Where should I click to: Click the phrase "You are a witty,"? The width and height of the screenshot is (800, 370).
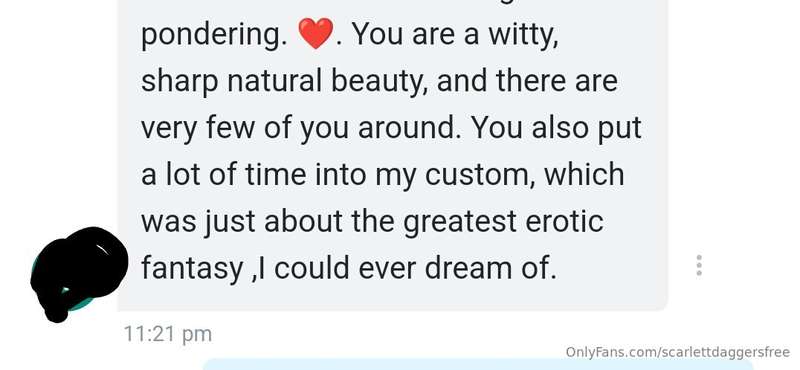(x=455, y=35)
